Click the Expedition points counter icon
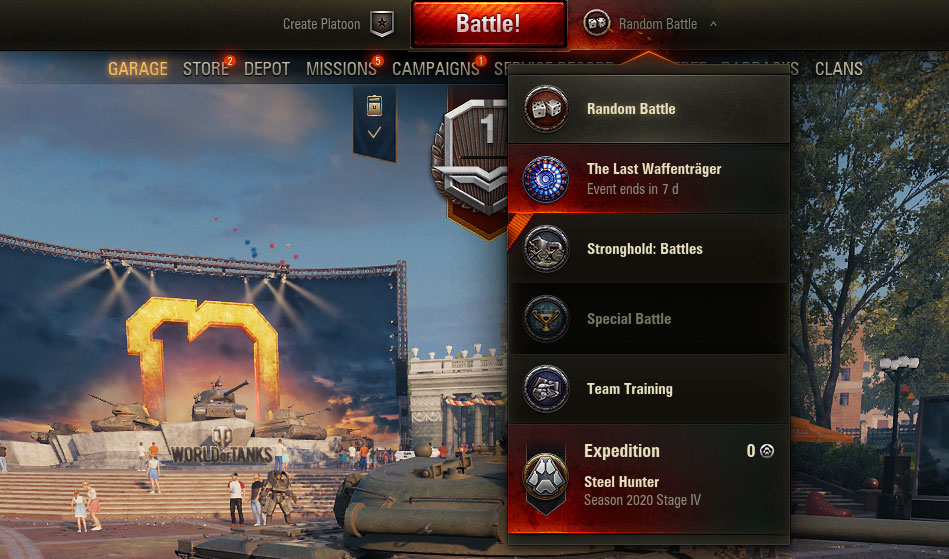Image resolution: width=949 pixels, height=559 pixels. tap(767, 451)
